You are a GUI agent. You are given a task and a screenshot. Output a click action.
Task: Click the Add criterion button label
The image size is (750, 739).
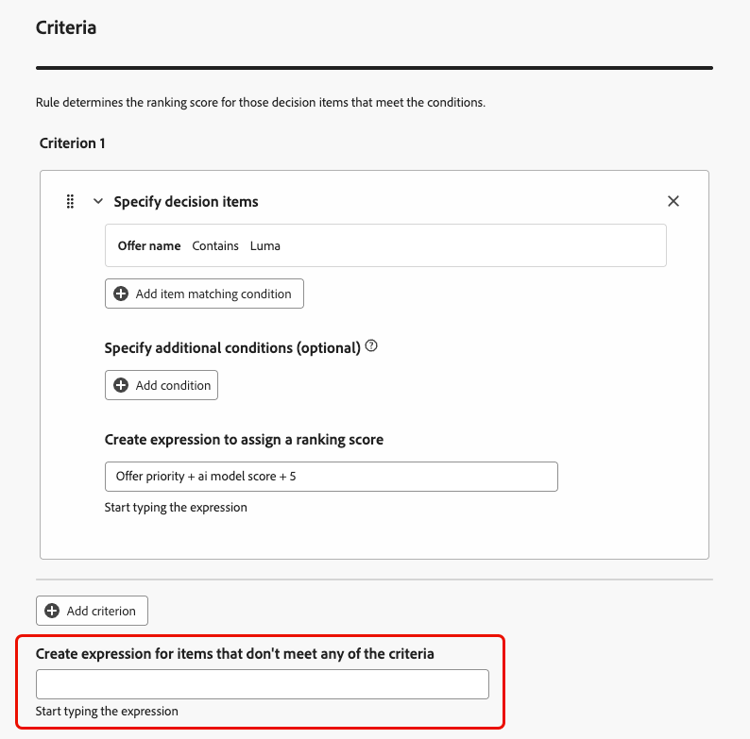(103, 611)
